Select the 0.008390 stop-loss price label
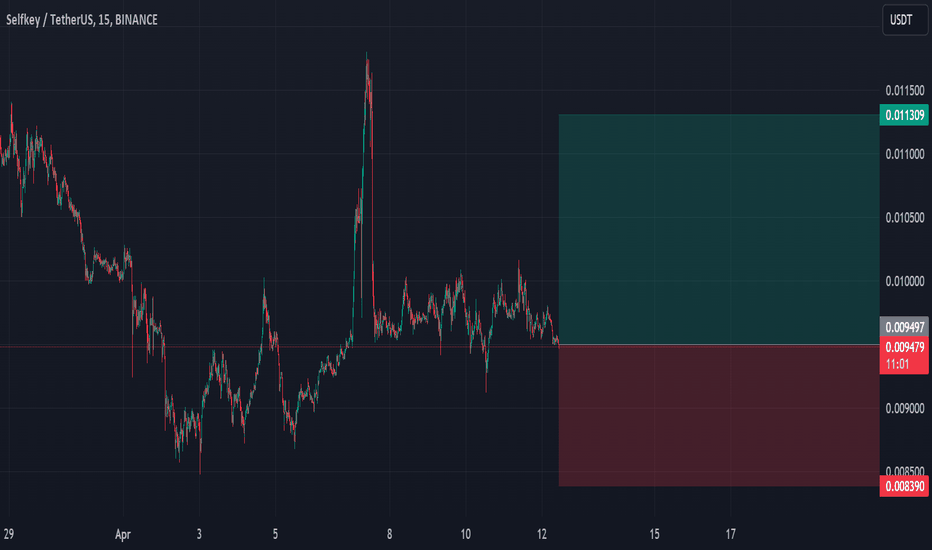This screenshot has height=550, width=932. coord(904,486)
